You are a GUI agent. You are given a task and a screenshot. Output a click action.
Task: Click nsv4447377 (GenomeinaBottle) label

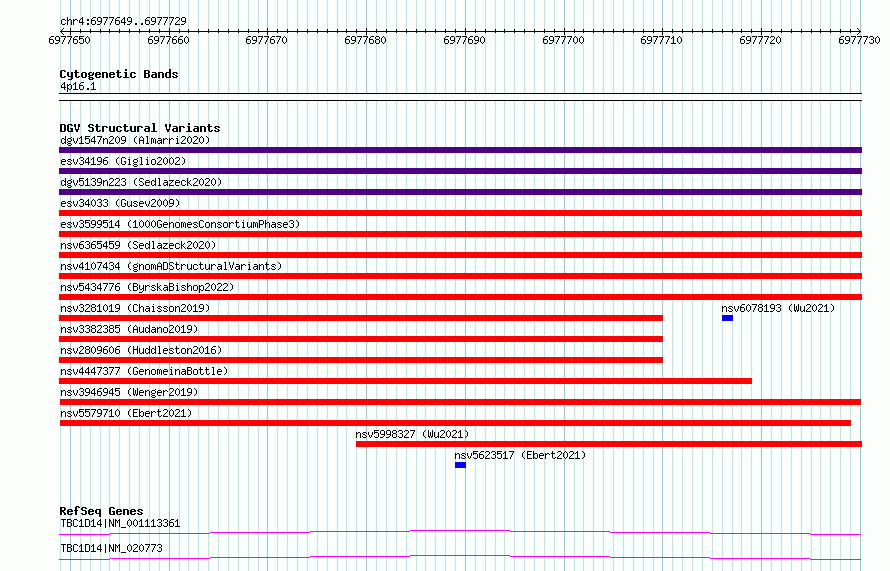point(144,371)
